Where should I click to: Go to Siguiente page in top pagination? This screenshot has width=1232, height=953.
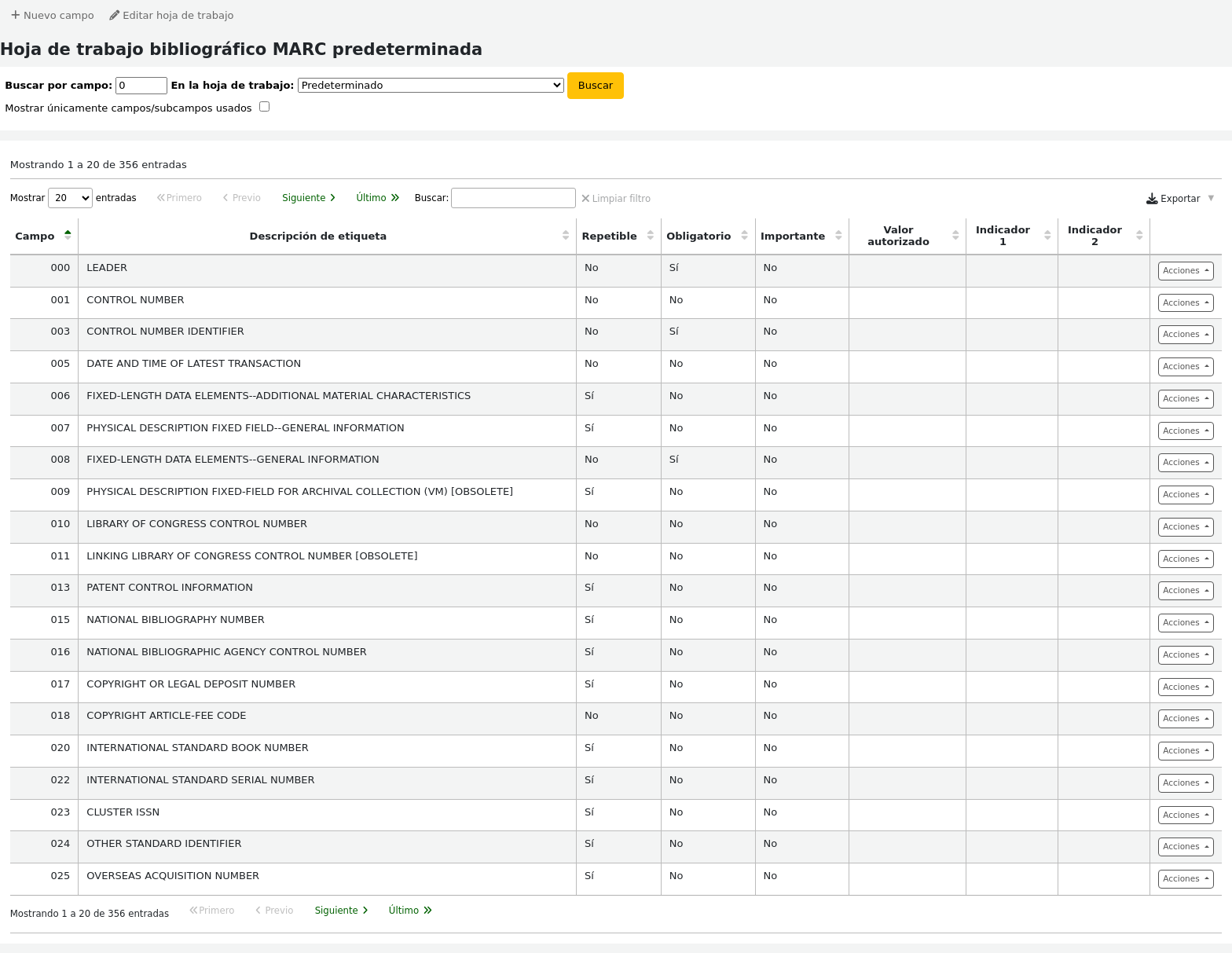[x=309, y=198]
